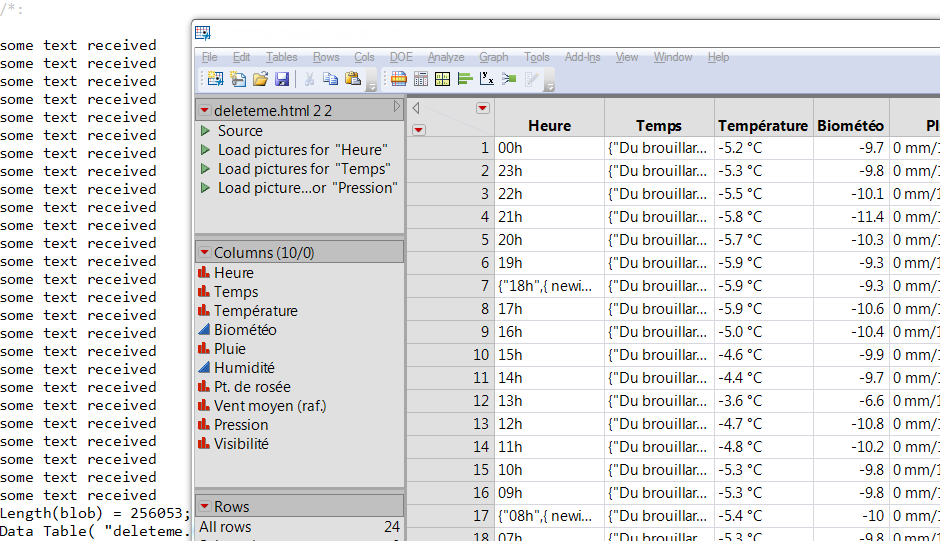Click the nominal icon beside Pluie
This screenshot has width=940, height=541.
[204, 348]
